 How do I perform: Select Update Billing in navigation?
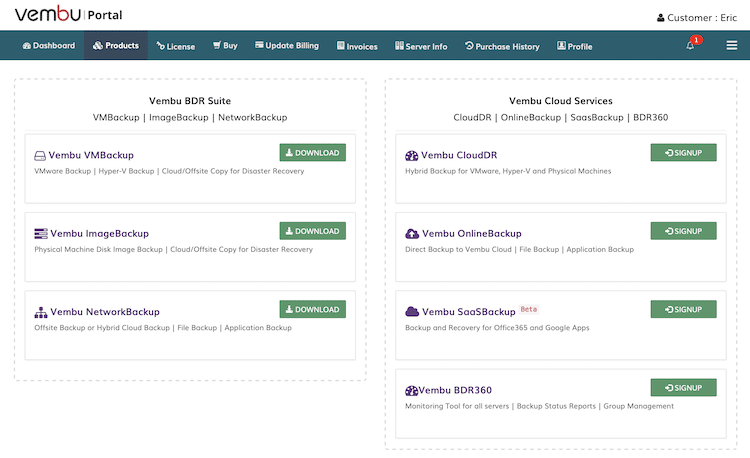(x=286, y=46)
